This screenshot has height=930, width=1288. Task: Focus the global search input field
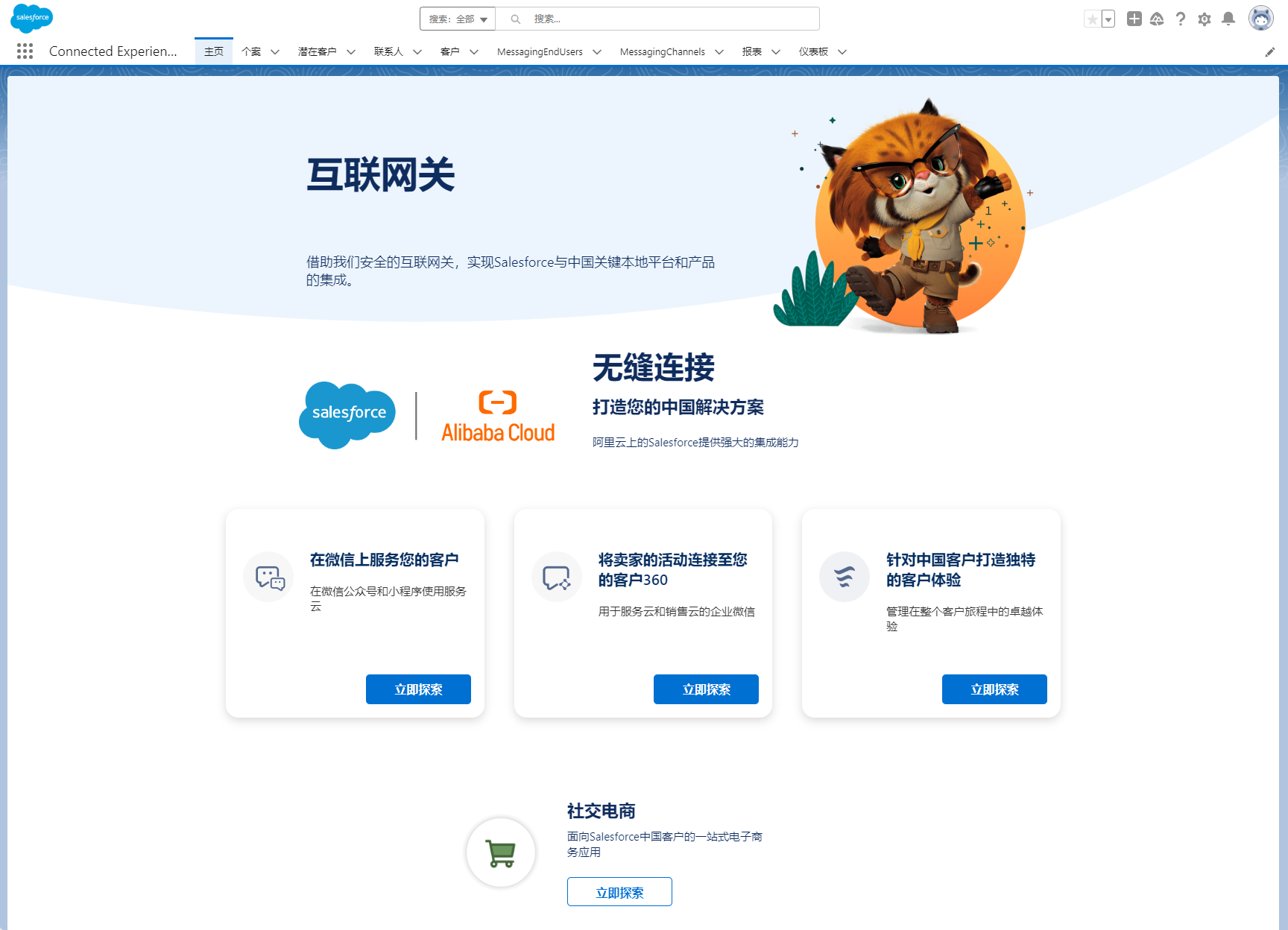[x=657, y=19]
